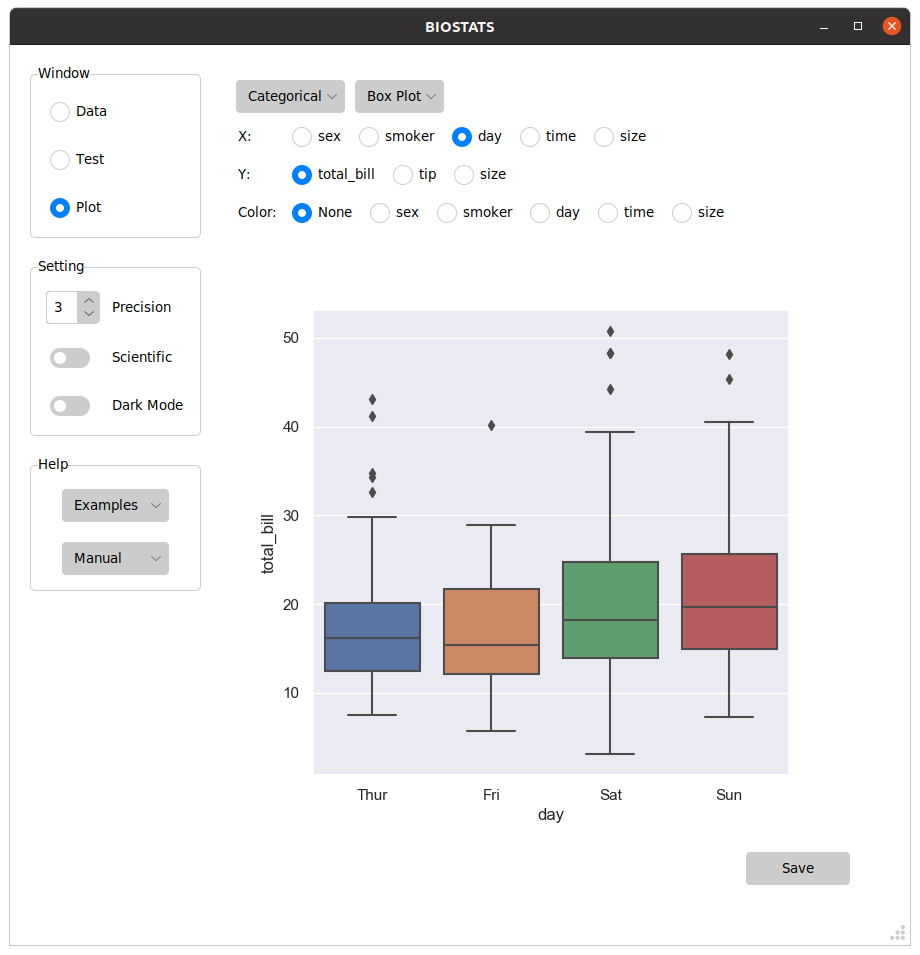Color the plot by sex

click(379, 212)
